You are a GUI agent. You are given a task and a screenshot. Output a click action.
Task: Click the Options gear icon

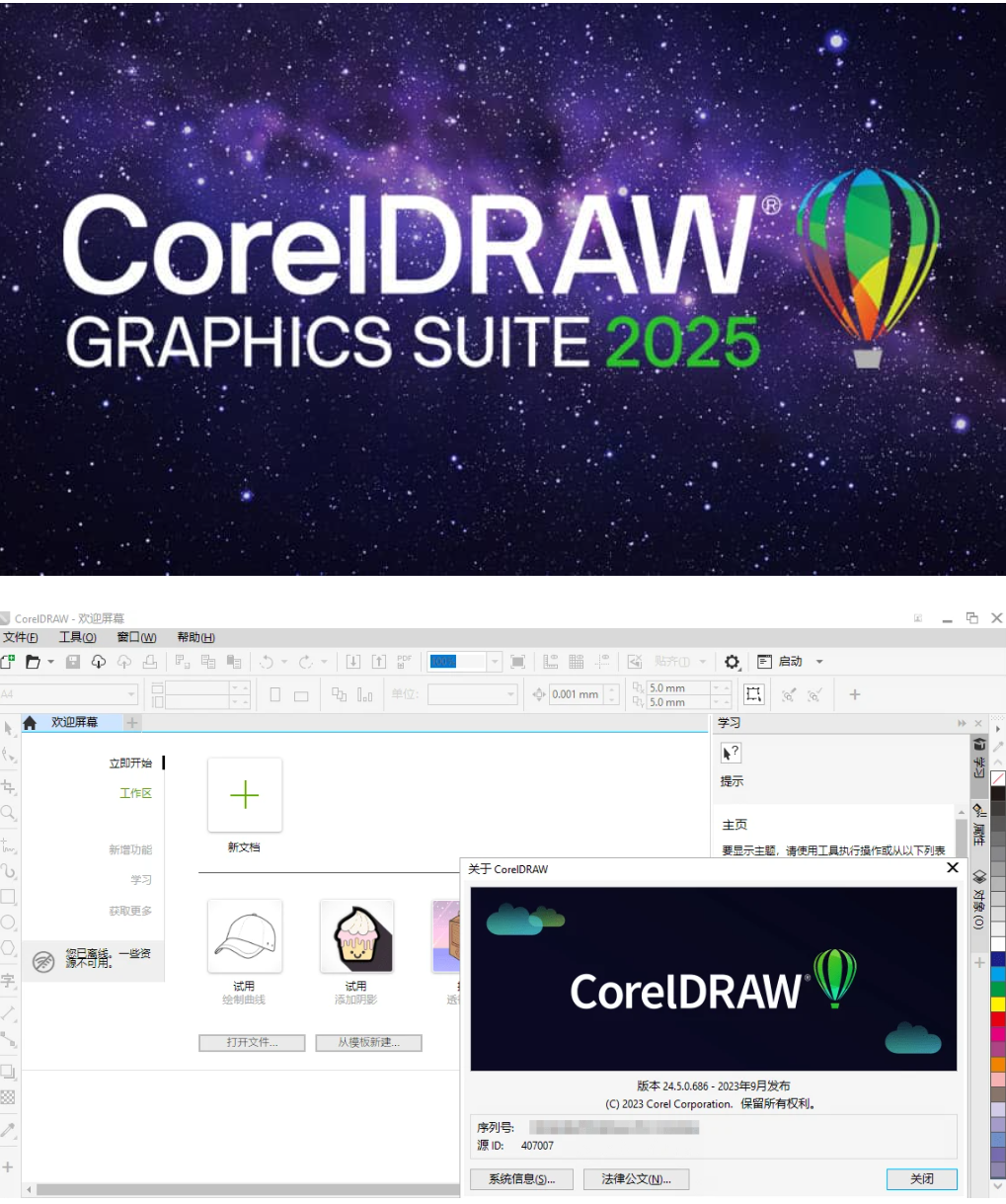[732, 662]
